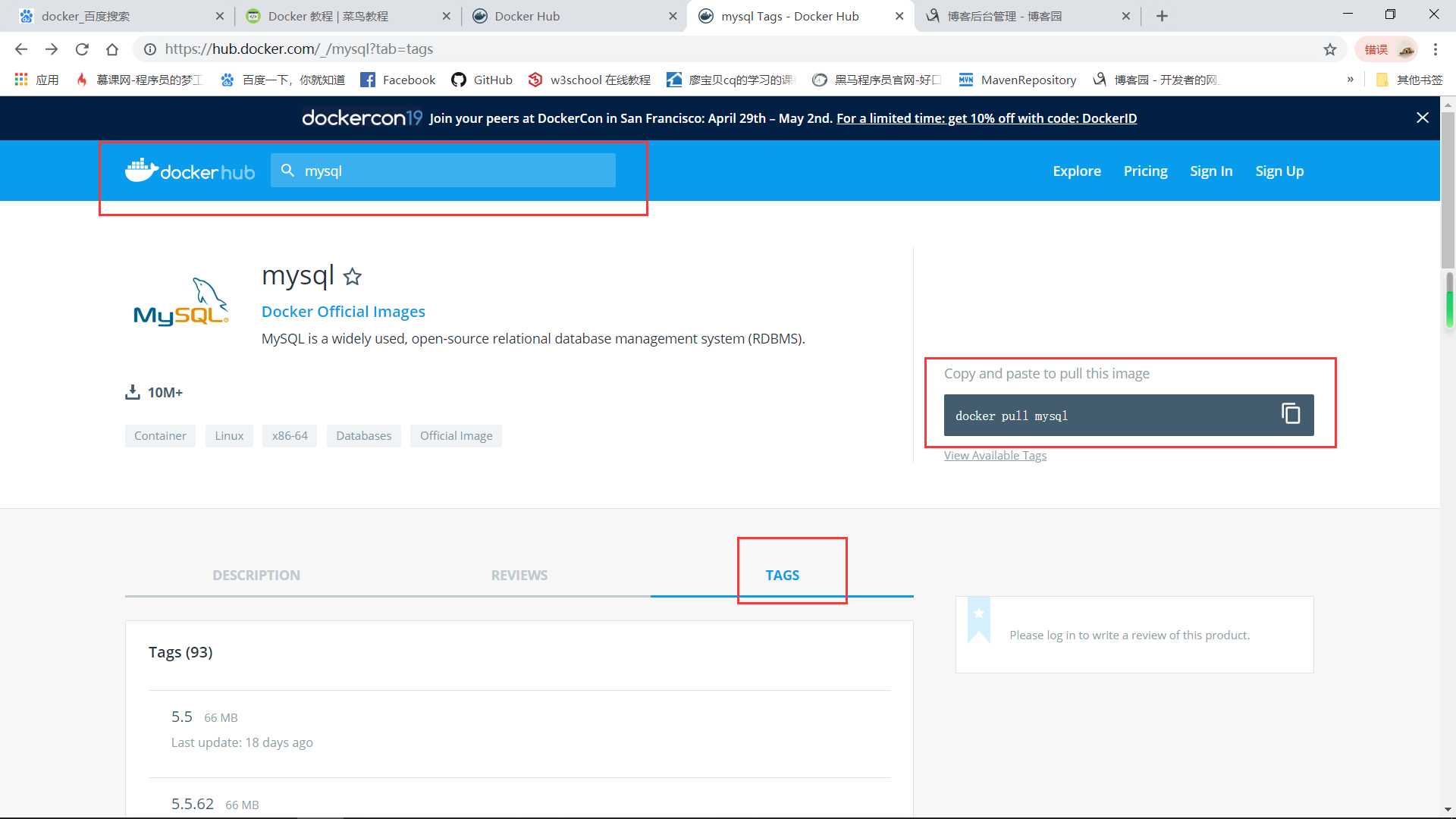Open View Available Tags link
1456x819 pixels.
click(995, 456)
